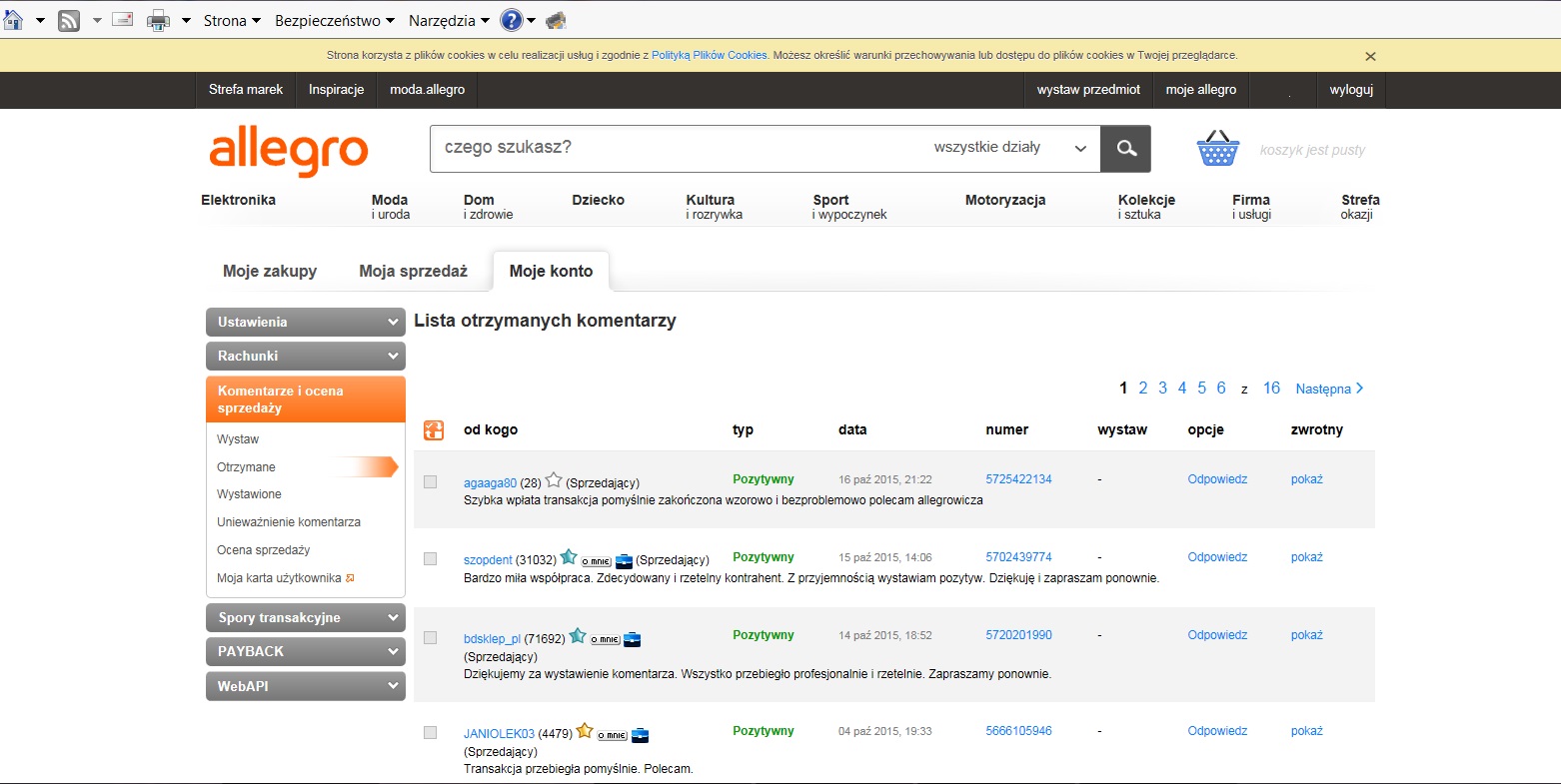Open the Elektronika category
Image resolution: width=1561 pixels, height=784 pixels.
click(x=238, y=201)
